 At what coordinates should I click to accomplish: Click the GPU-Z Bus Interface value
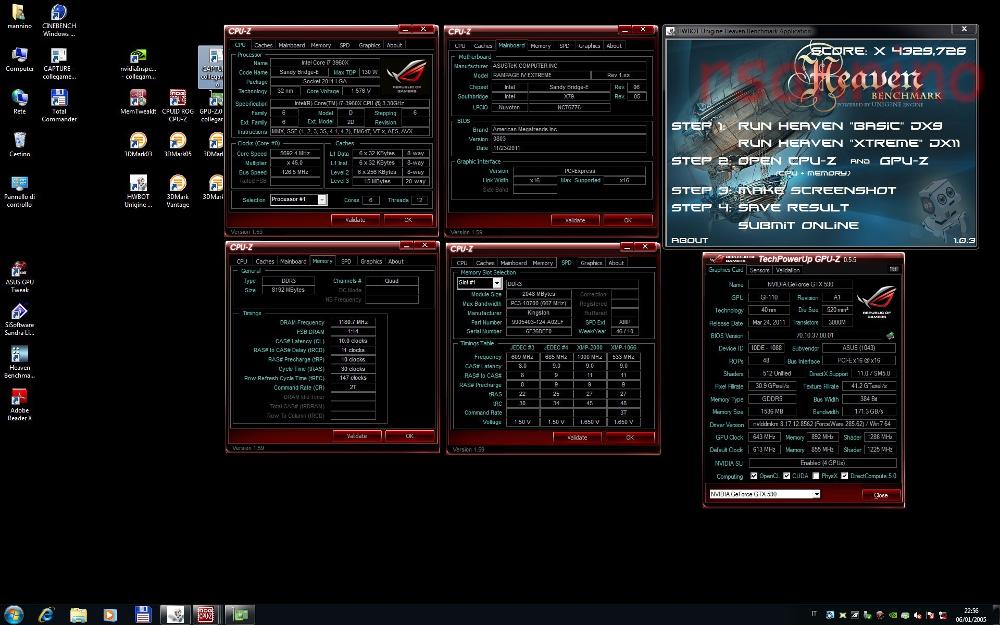pyautogui.click(x=860, y=361)
